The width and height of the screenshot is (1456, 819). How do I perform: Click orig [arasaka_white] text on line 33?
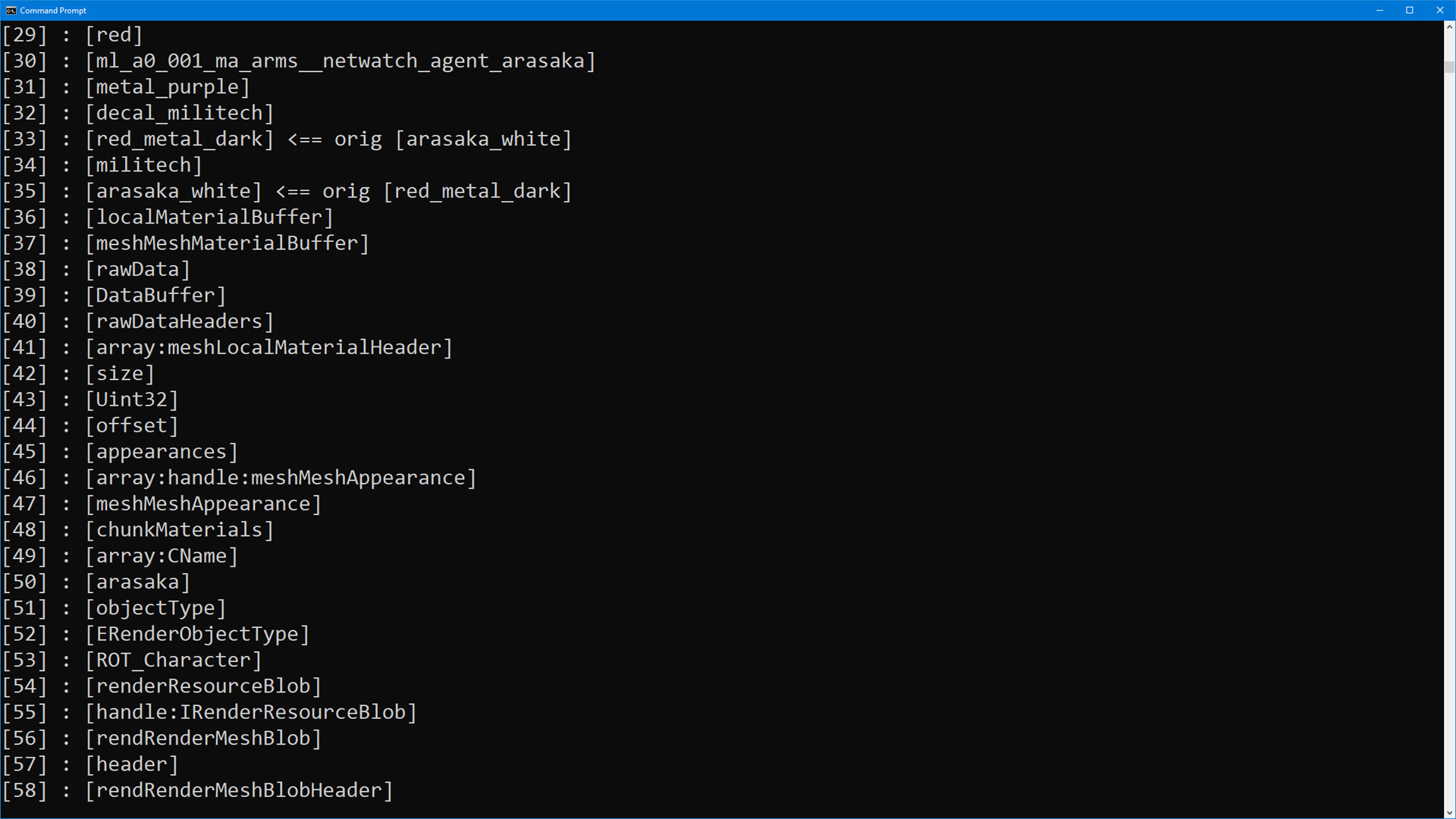[x=453, y=140]
